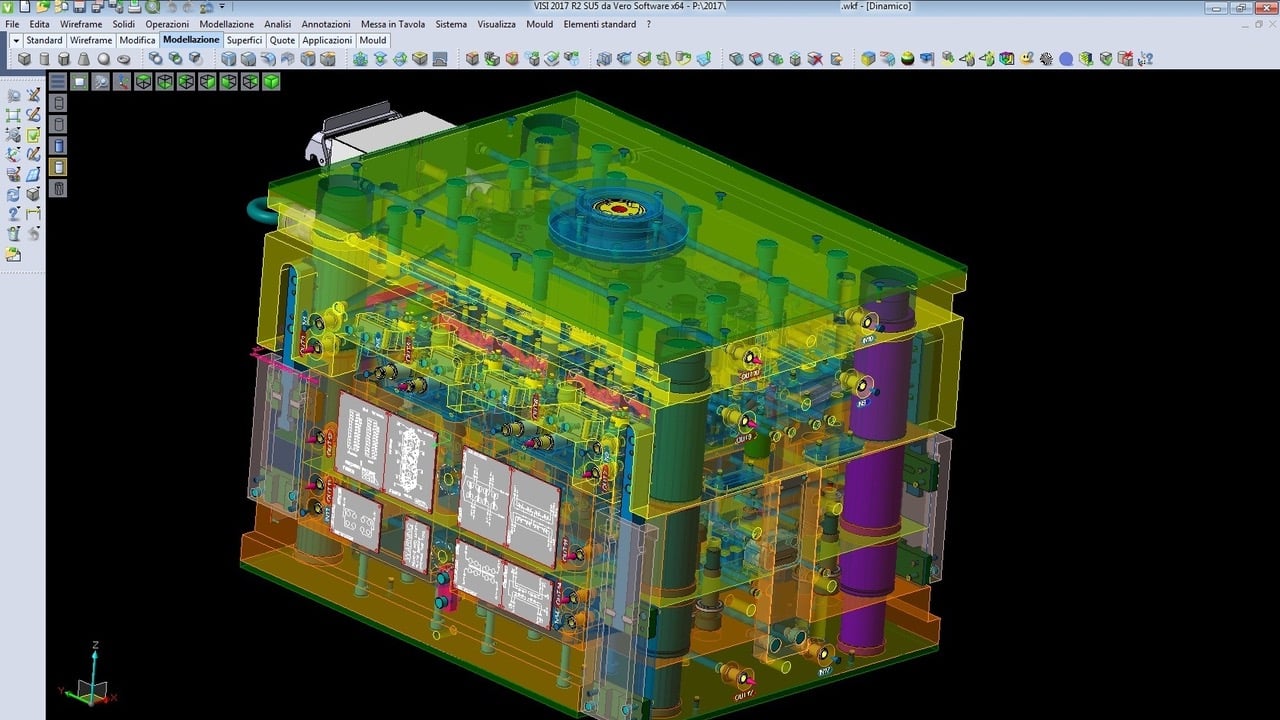Open the hamburger menu in the viewport

[x=58, y=82]
